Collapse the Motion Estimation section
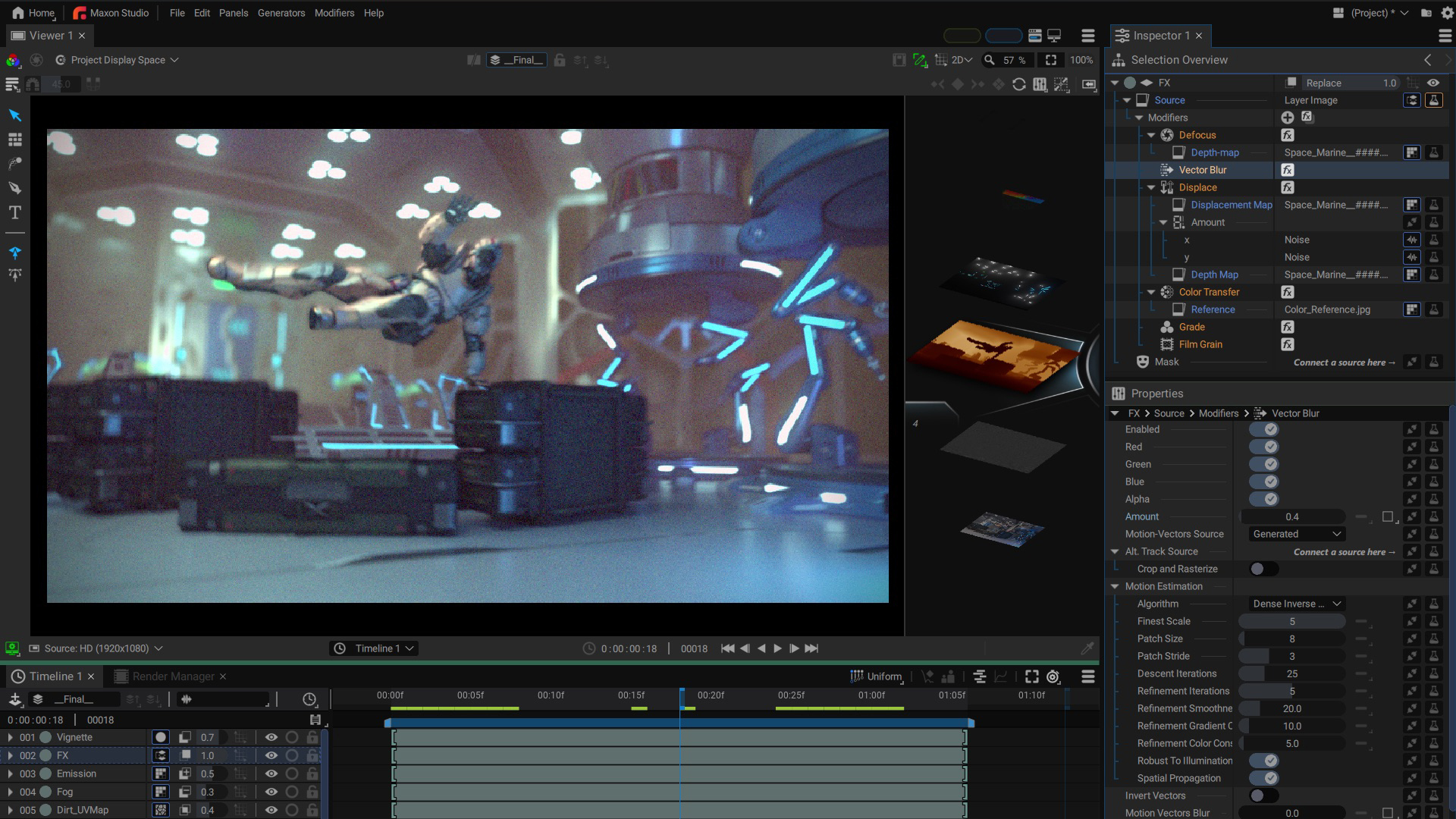The image size is (1456, 819). pyautogui.click(x=1115, y=586)
